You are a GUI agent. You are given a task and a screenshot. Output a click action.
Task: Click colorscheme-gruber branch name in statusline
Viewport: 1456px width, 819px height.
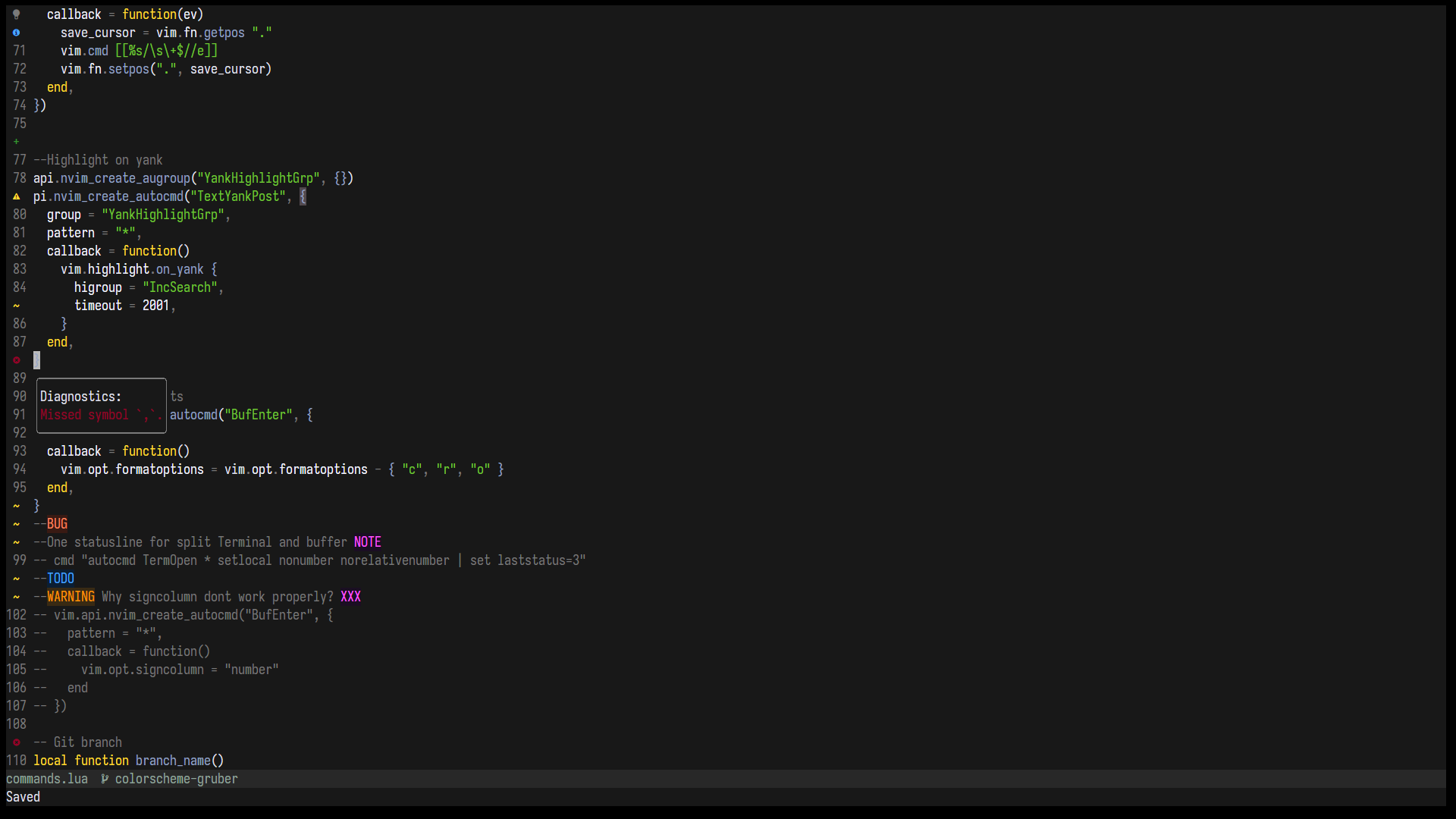click(176, 779)
